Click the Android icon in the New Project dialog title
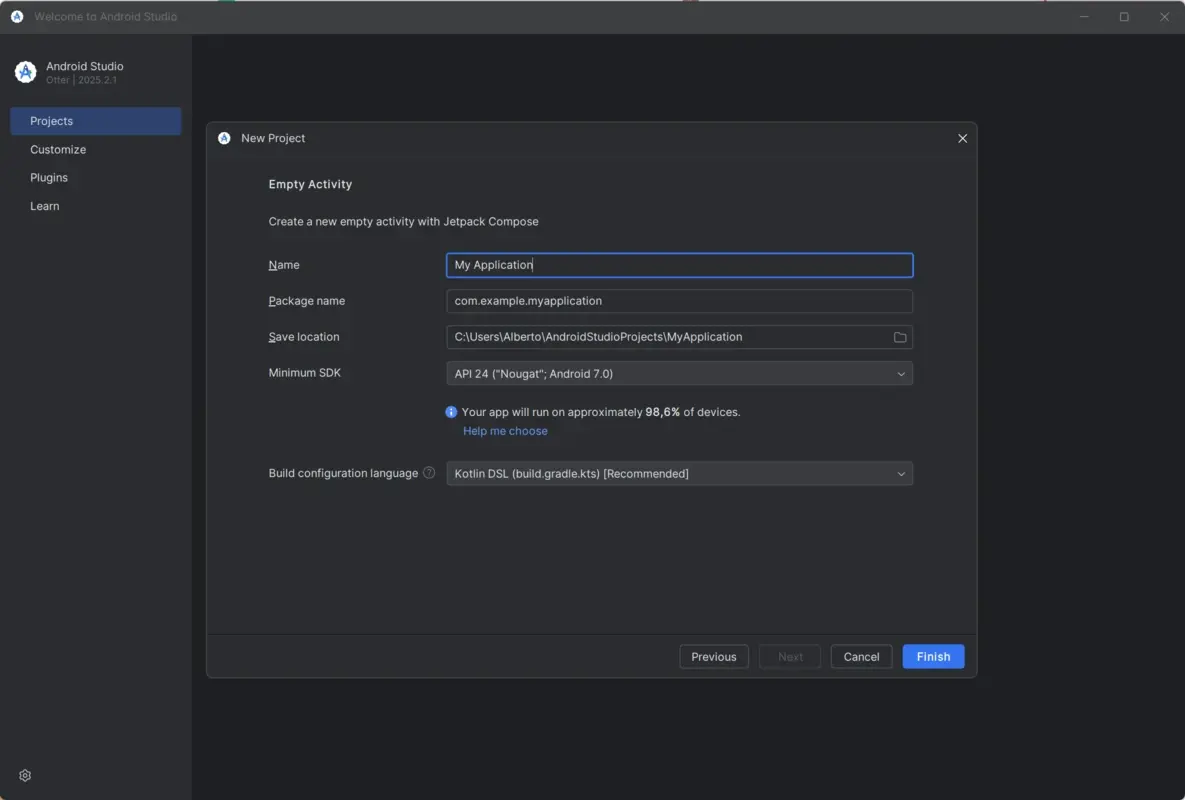 coord(224,137)
